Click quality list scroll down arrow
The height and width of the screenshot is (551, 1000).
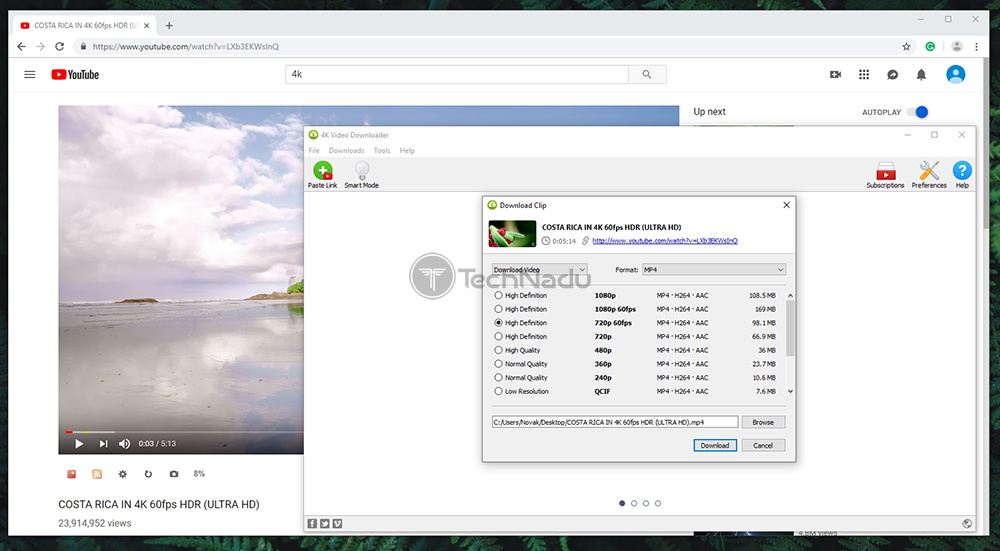click(790, 391)
